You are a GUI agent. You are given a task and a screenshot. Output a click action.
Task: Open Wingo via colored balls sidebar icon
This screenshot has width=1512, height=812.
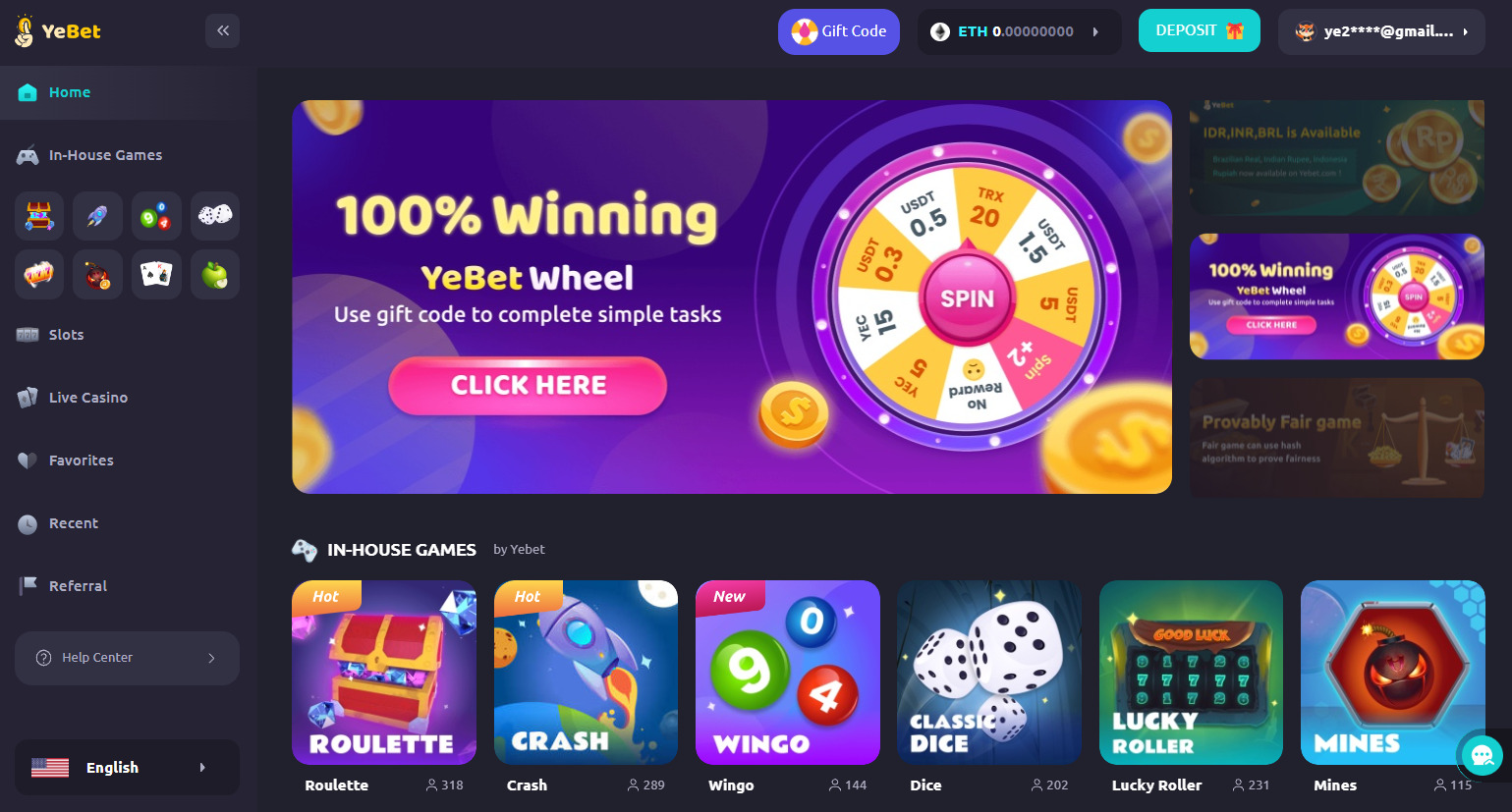[156, 216]
